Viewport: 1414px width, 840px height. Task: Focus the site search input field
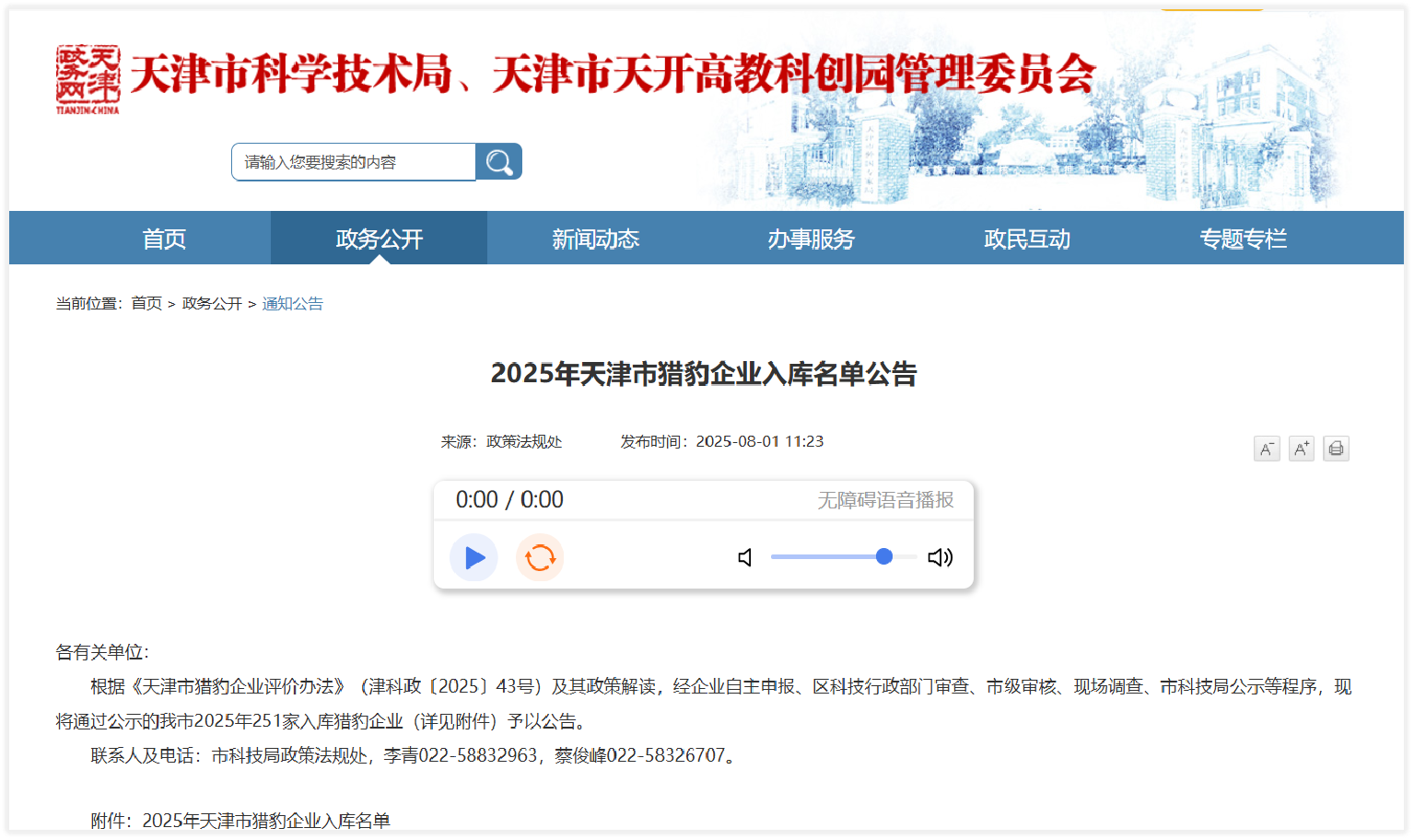tap(354, 162)
